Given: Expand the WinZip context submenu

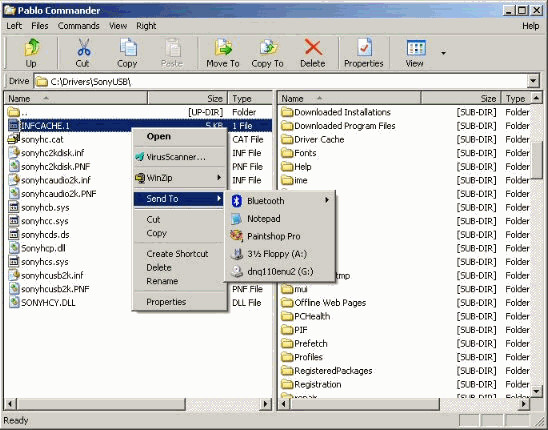Looking at the screenshot, I should pyautogui.click(x=219, y=178).
